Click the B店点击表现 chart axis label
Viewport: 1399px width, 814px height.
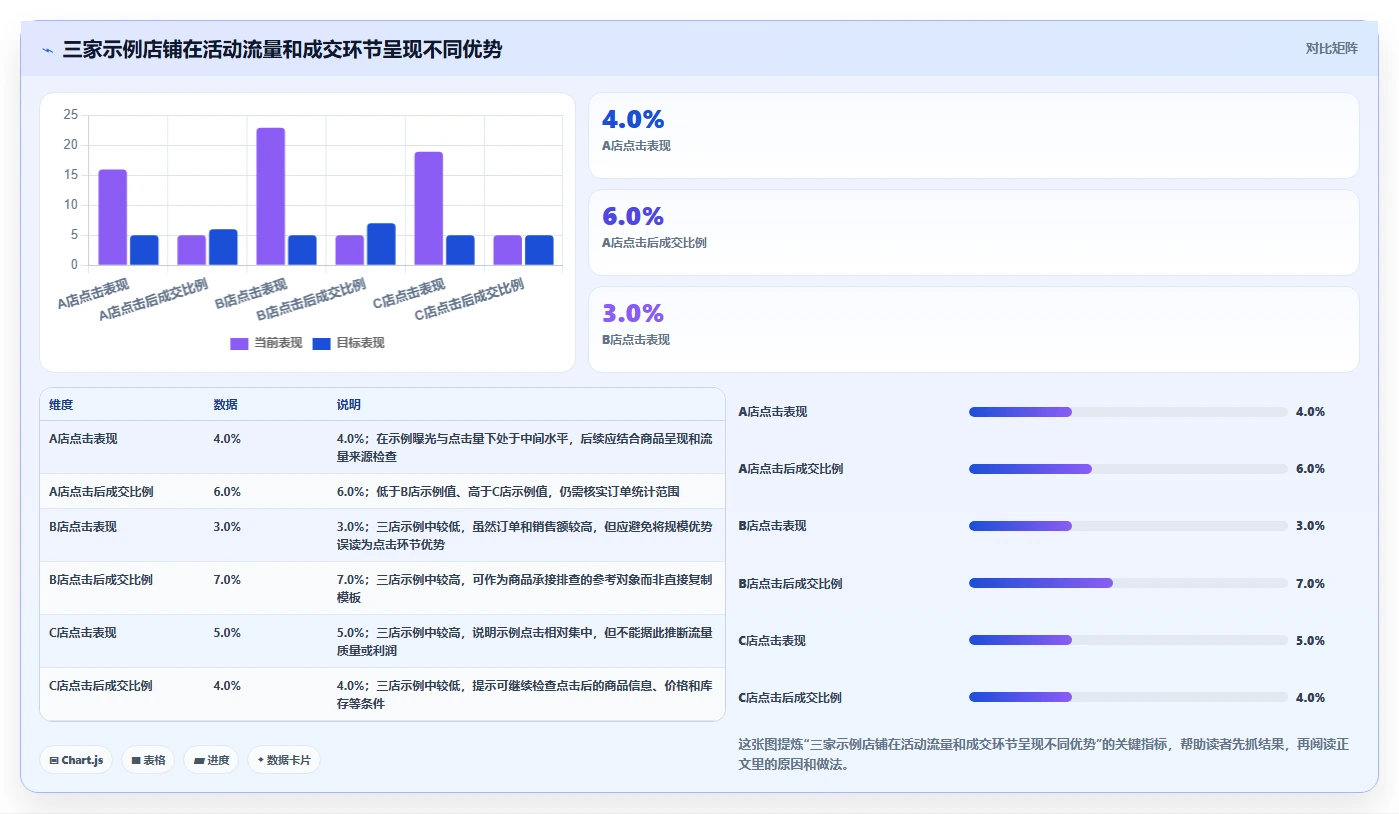point(252,294)
